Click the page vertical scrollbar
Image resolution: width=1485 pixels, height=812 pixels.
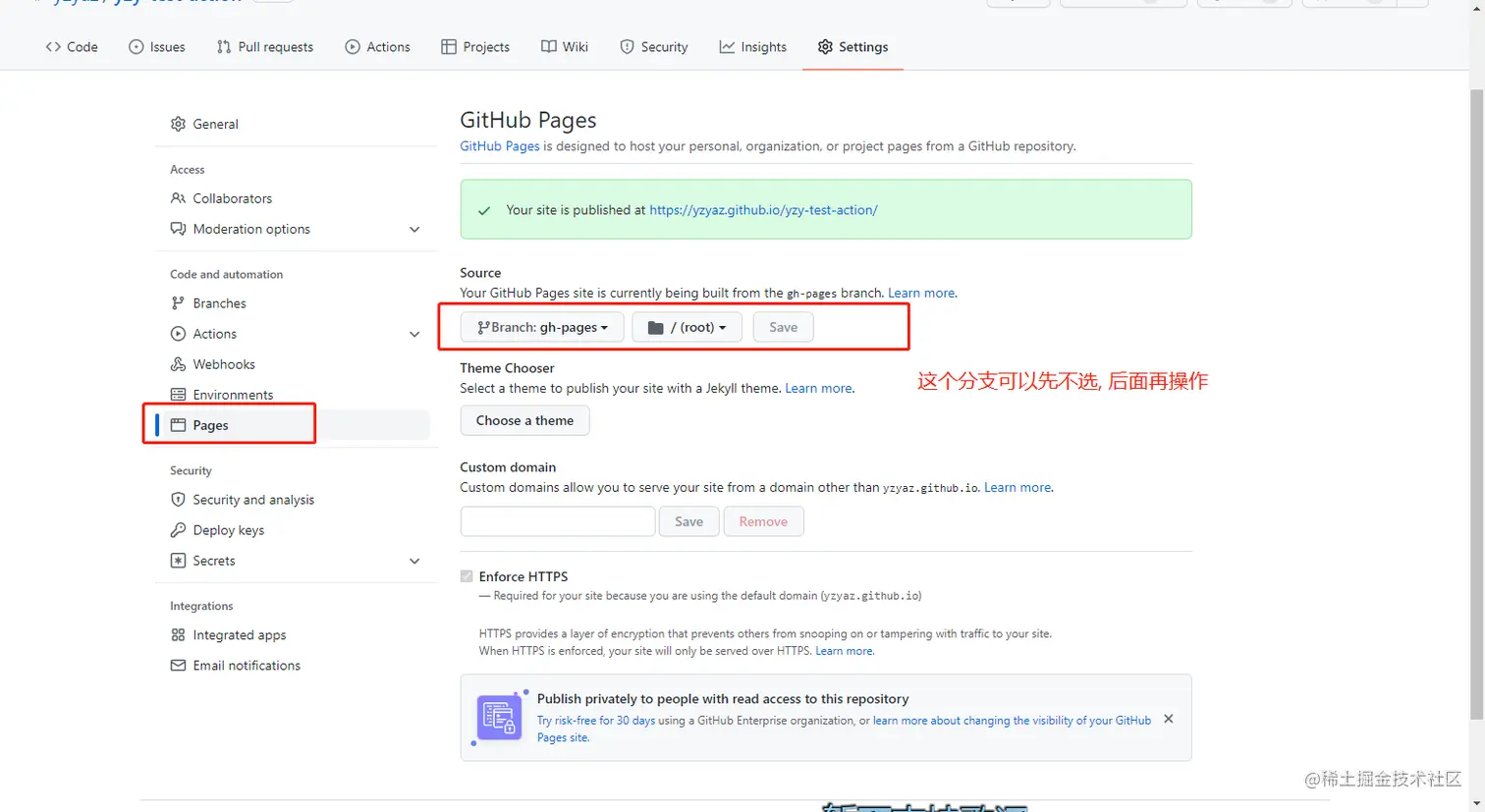tap(1476, 403)
